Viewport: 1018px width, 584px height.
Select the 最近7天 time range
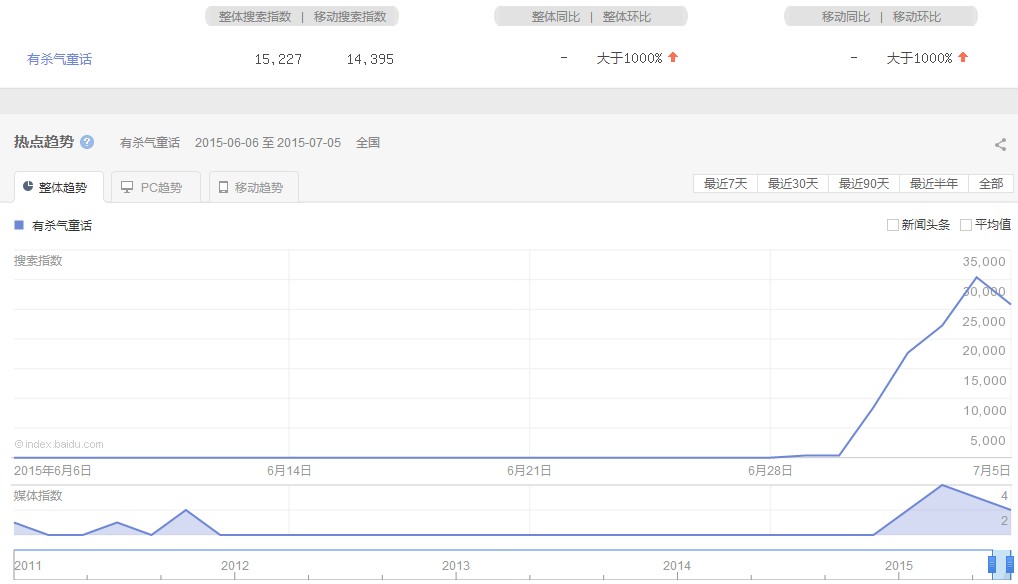[725, 184]
